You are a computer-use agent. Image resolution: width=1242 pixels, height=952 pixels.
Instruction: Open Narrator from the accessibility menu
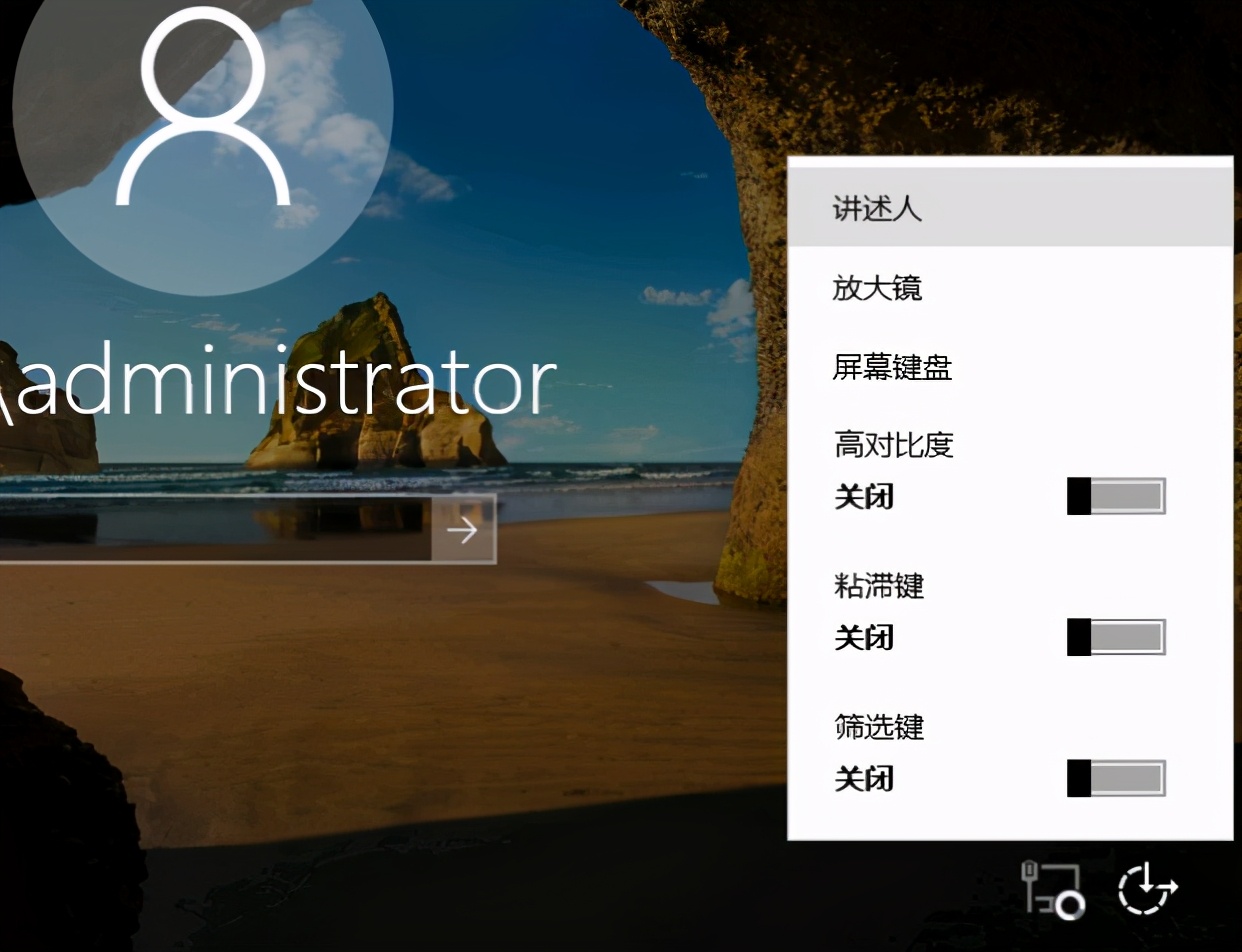click(876, 209)
